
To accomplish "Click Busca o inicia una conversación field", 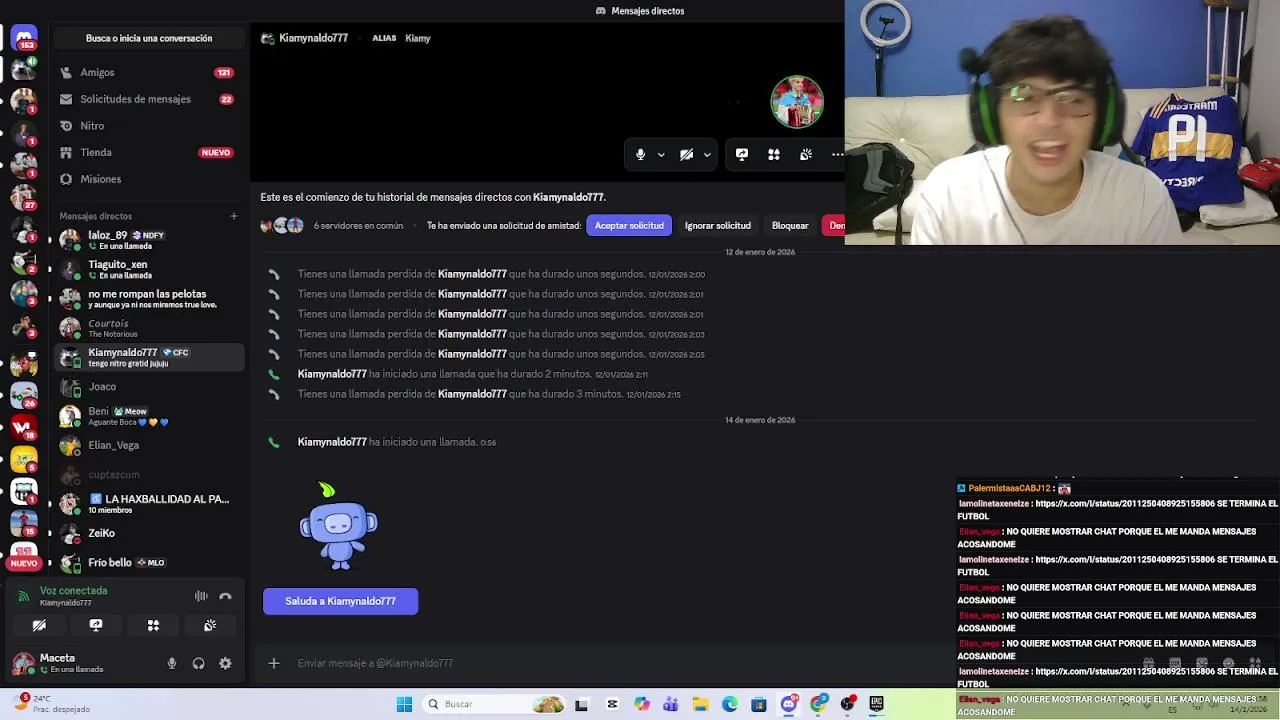I will point(149,38).
